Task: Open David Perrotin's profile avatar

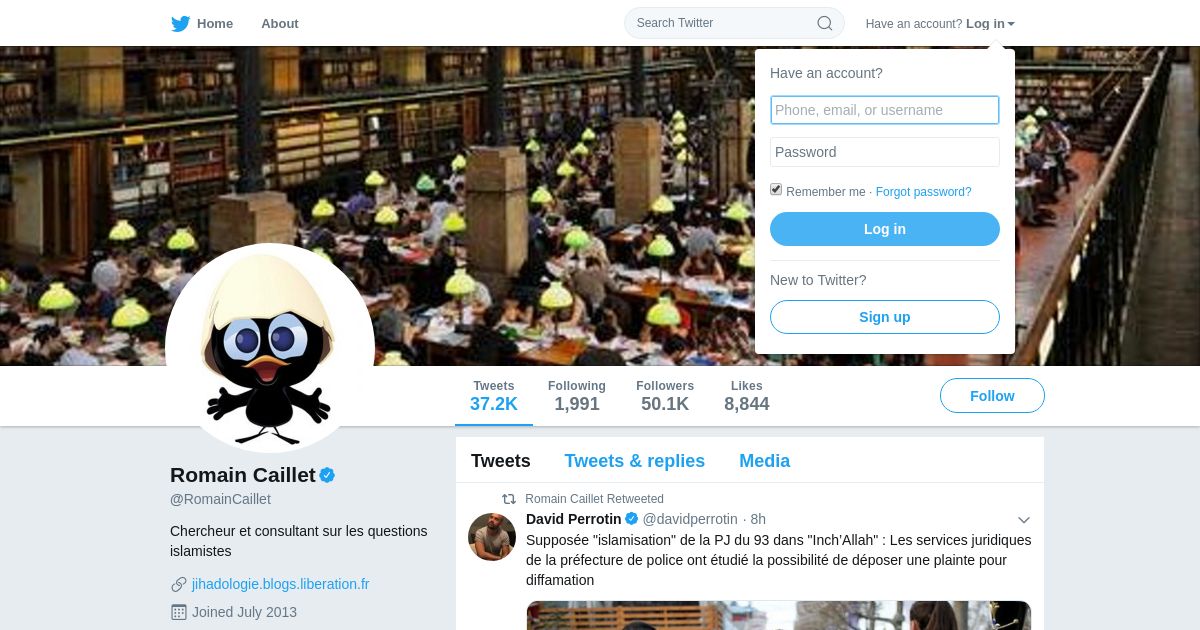Action: coord(492,537)
